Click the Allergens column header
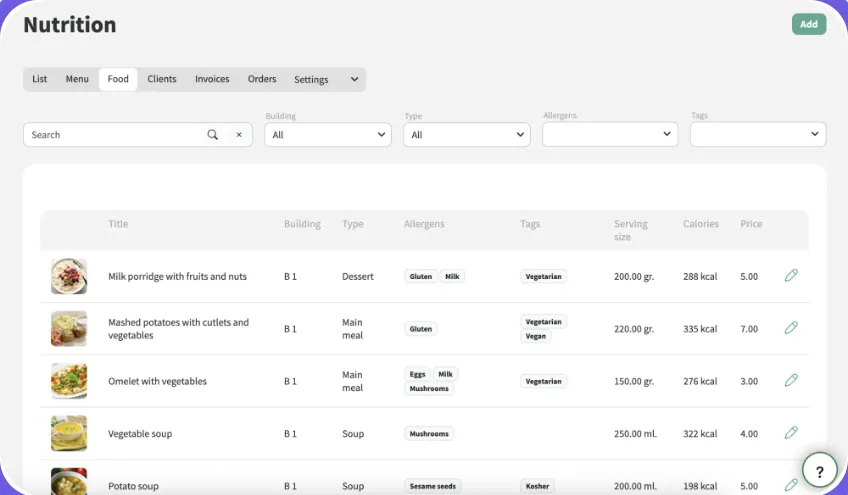The height and width of the screenshot is (495, 848). (424, 224)
